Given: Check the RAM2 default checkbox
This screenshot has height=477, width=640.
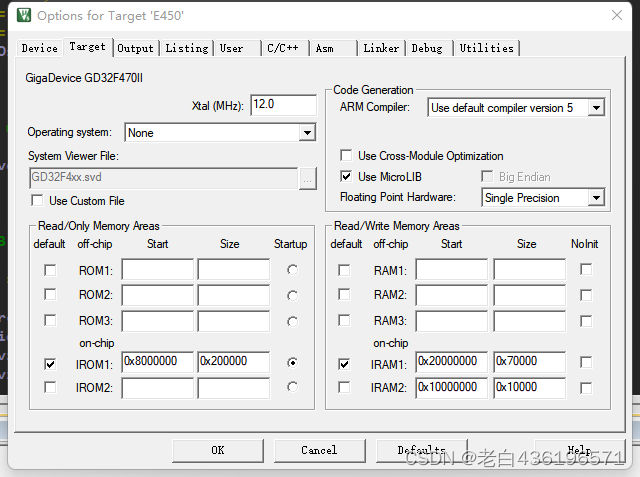Looking at the screenshot, I should (x=344, y=294).
